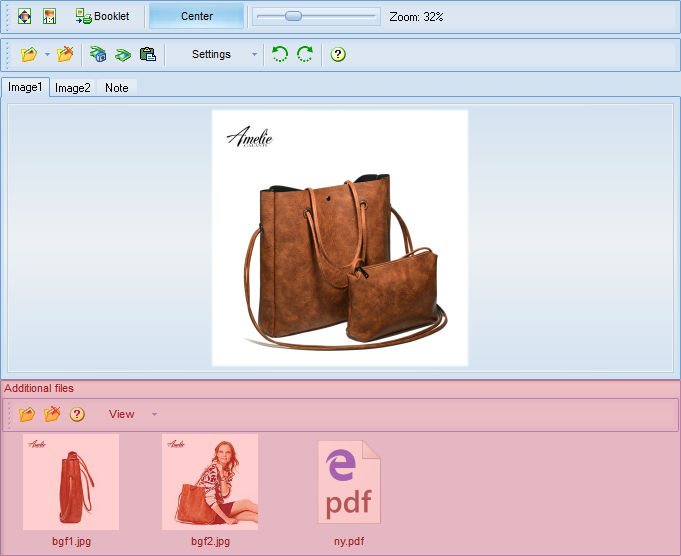Open the Booklet view
681x556 pixels.
[102, 17]
